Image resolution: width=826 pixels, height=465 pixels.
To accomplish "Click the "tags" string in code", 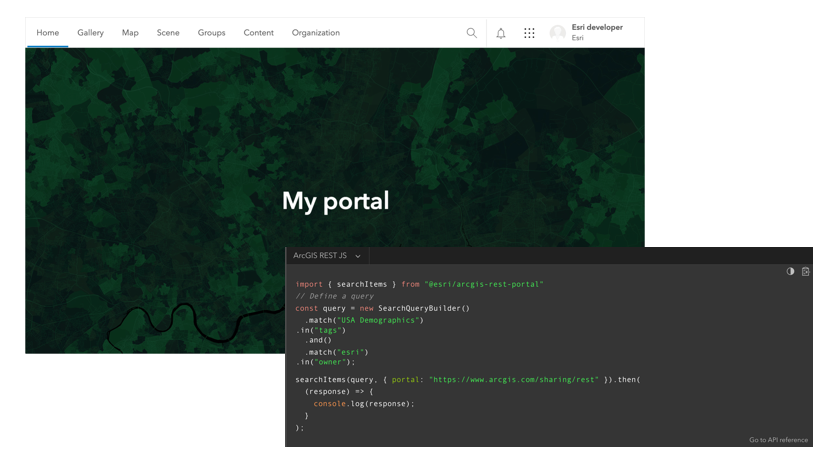I will point(328,331).
